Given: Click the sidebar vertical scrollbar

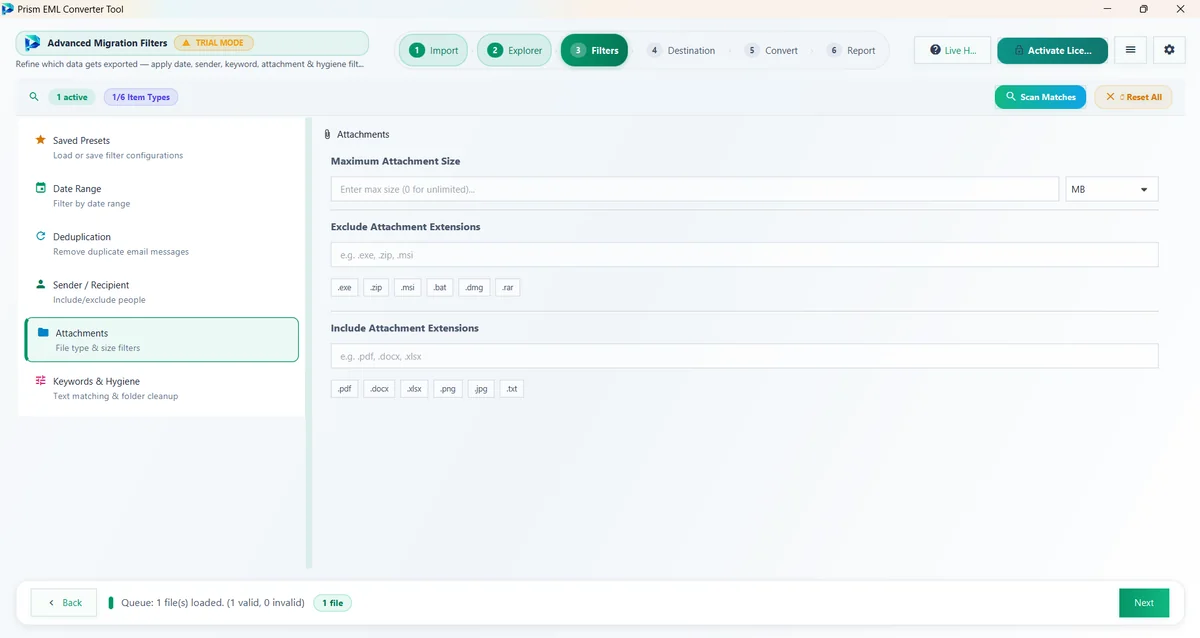Looking at the screenshot, I should tap(309, 343).
